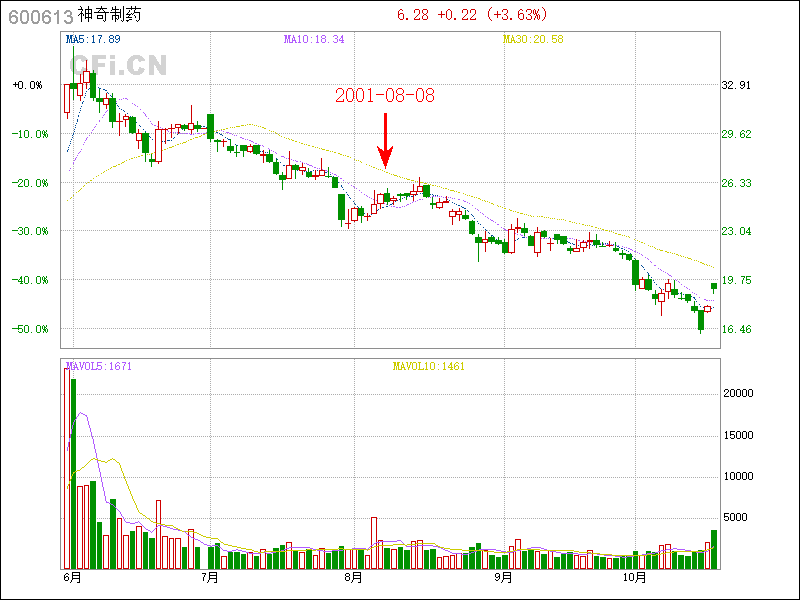The width and height of the screenshot is (800, 600).
Task: Click the -50.0% percentage axis label
Action: [27, 329]
